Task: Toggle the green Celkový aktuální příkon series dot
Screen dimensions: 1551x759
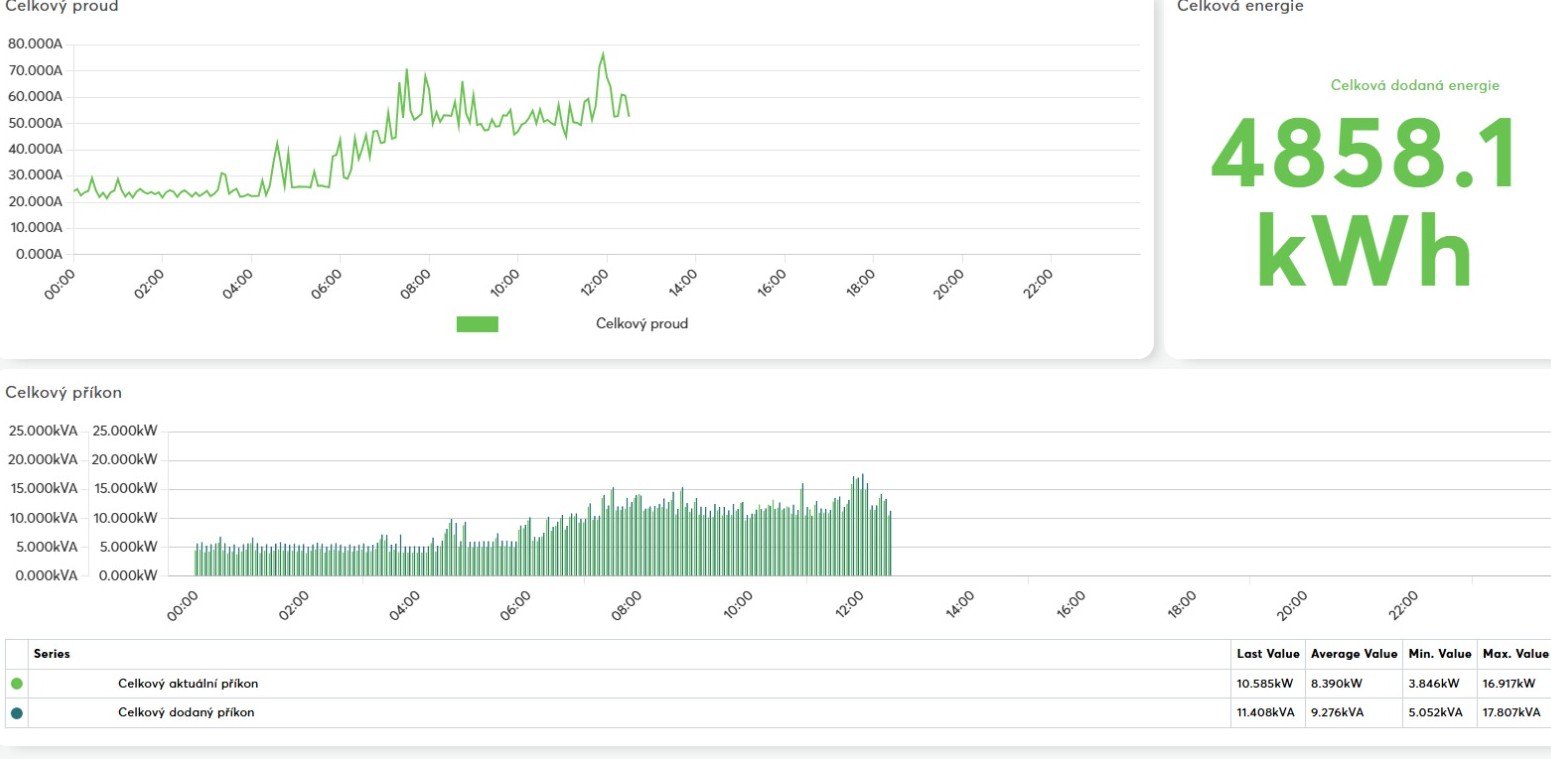Action: point(16,684)
